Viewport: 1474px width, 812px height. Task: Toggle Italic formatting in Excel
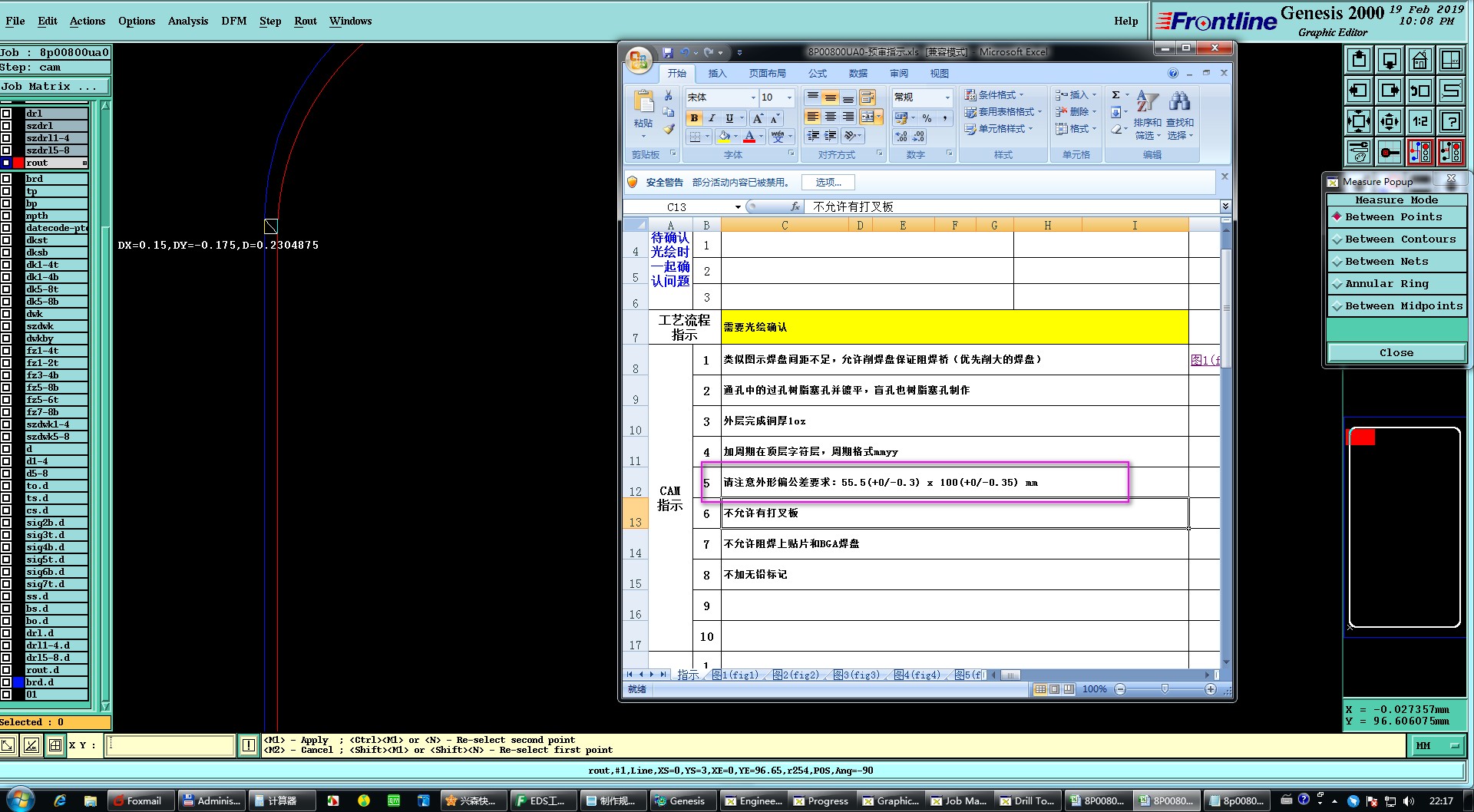[x=712, y=118]
